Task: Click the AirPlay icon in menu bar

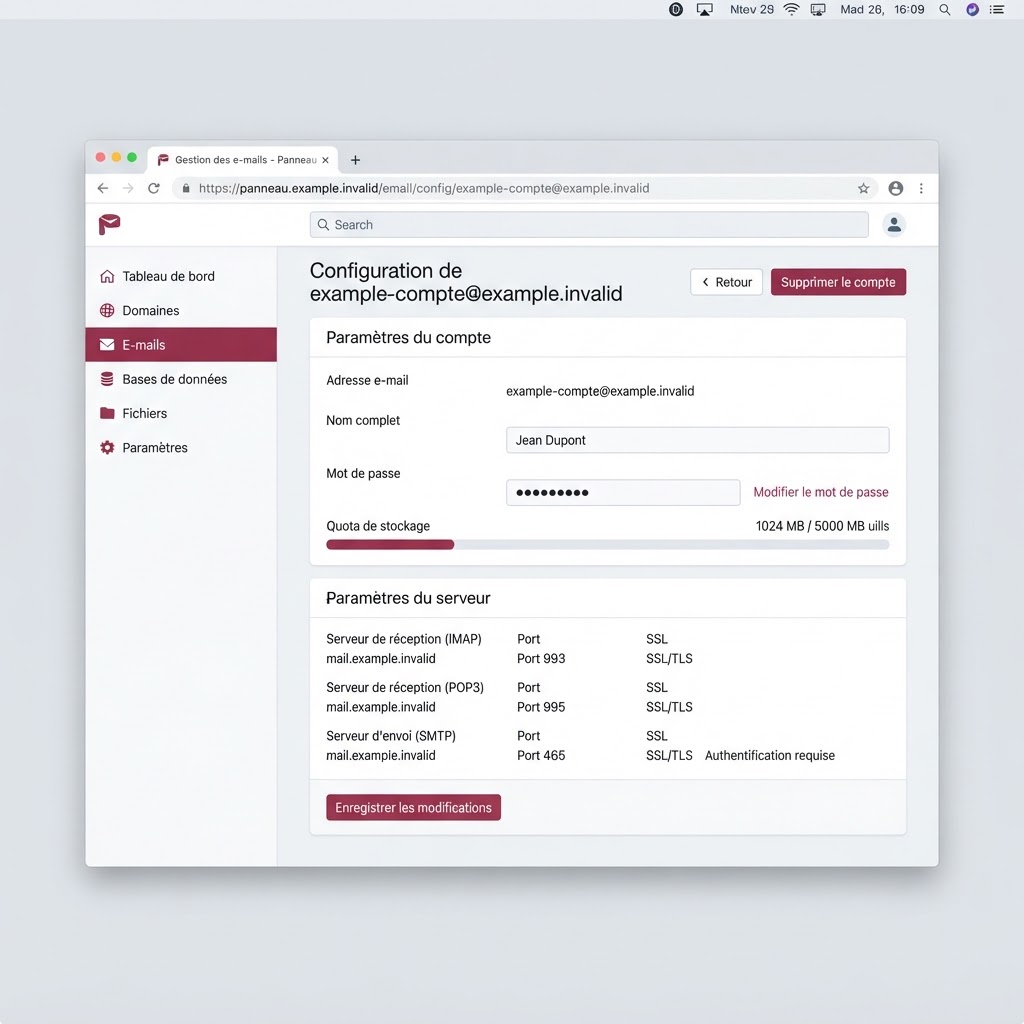Action: pos(704,10)
